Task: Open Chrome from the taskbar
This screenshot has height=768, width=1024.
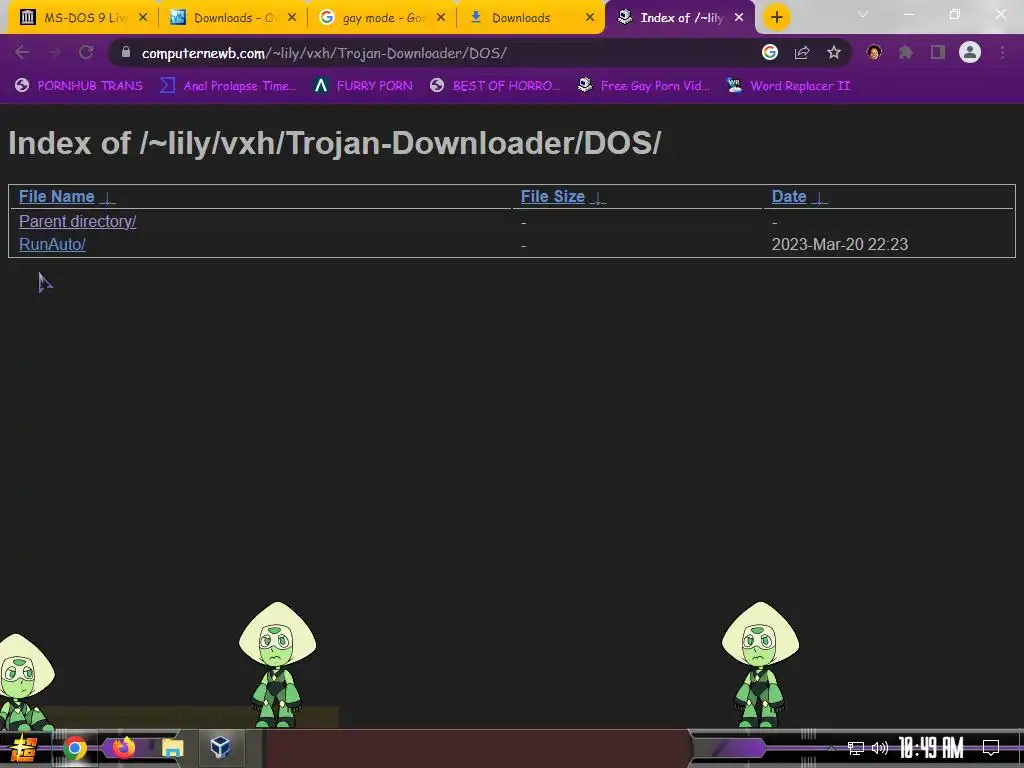Action: pyautogui.click(x=75, y=748)
